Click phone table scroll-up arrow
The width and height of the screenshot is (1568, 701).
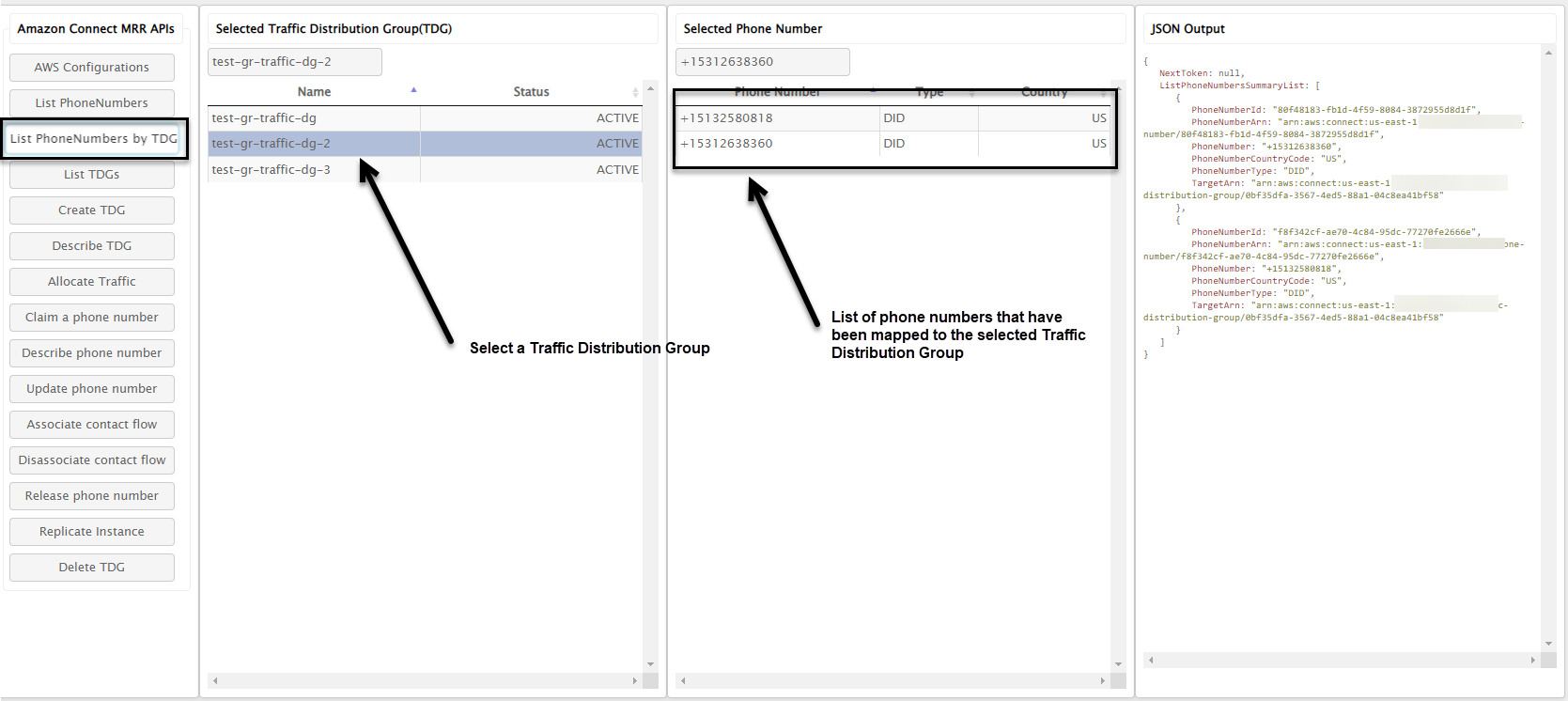[1118, 88]
